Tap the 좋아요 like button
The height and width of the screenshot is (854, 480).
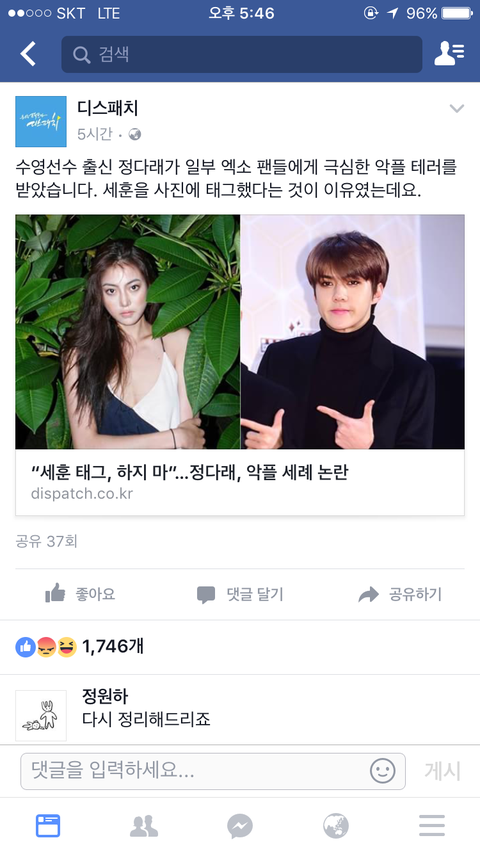point(80,594)
